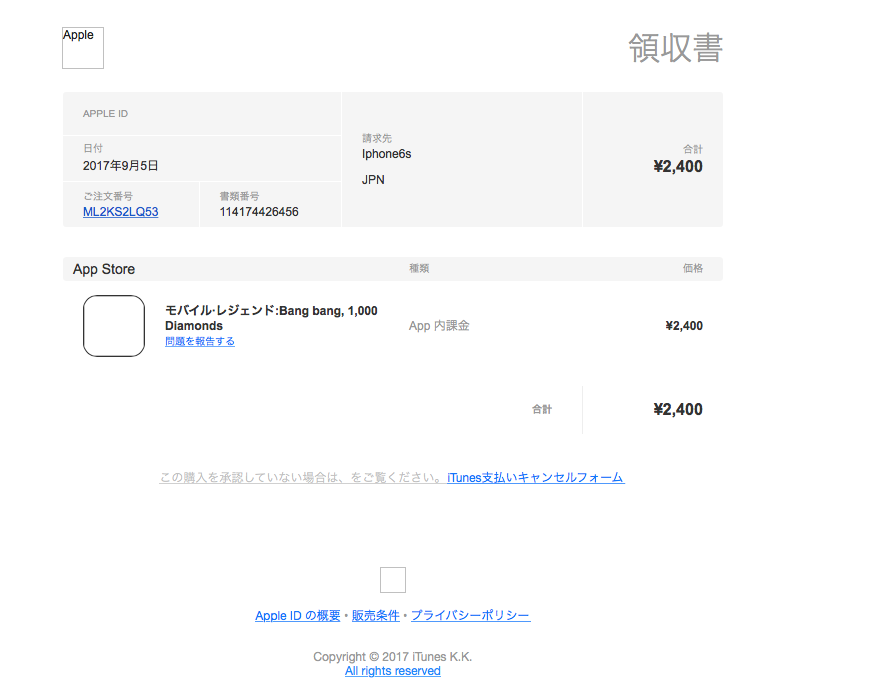Click the App Store section header

(104, 269)
